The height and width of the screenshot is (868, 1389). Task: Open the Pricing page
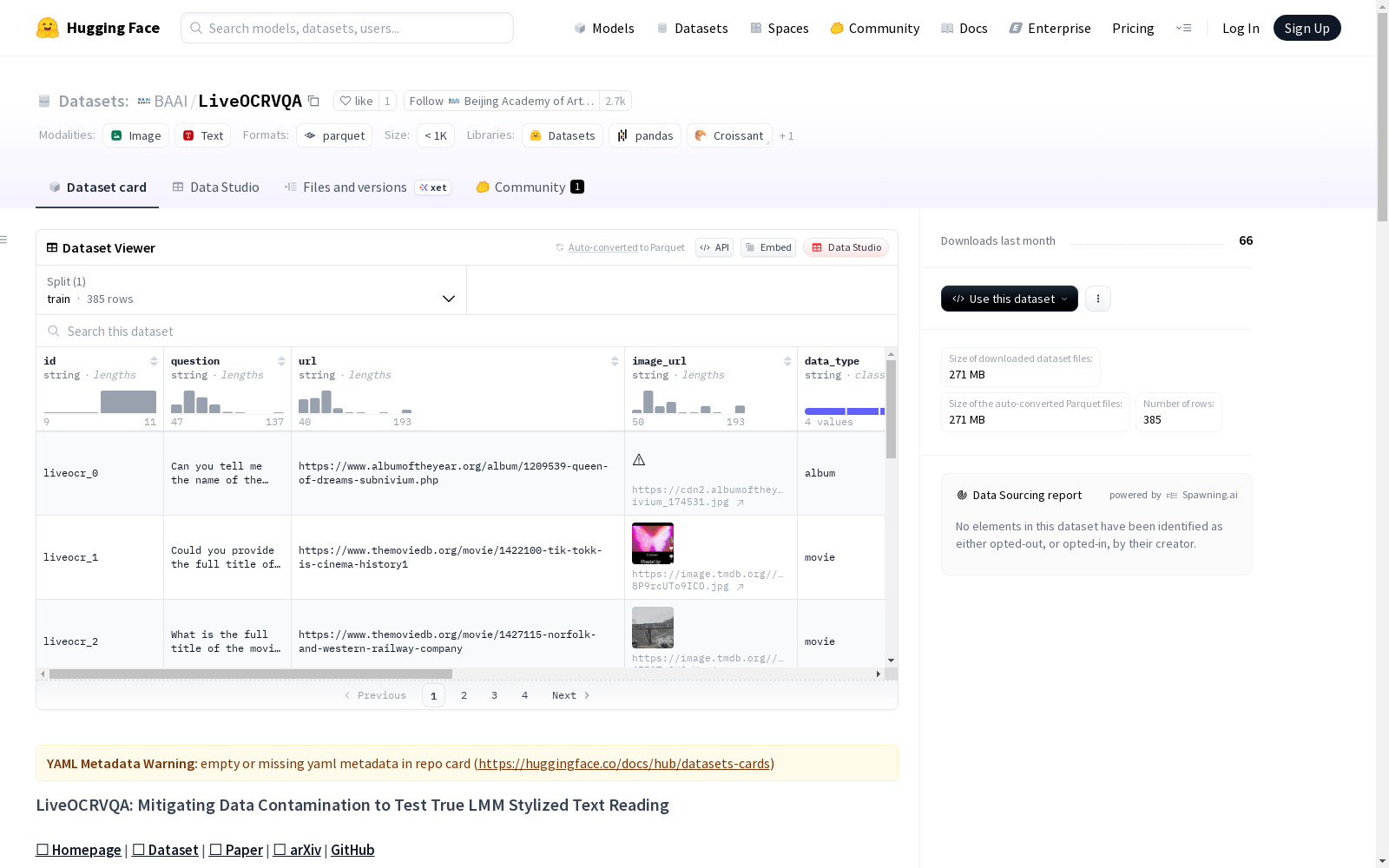(x=1133, y=28)
